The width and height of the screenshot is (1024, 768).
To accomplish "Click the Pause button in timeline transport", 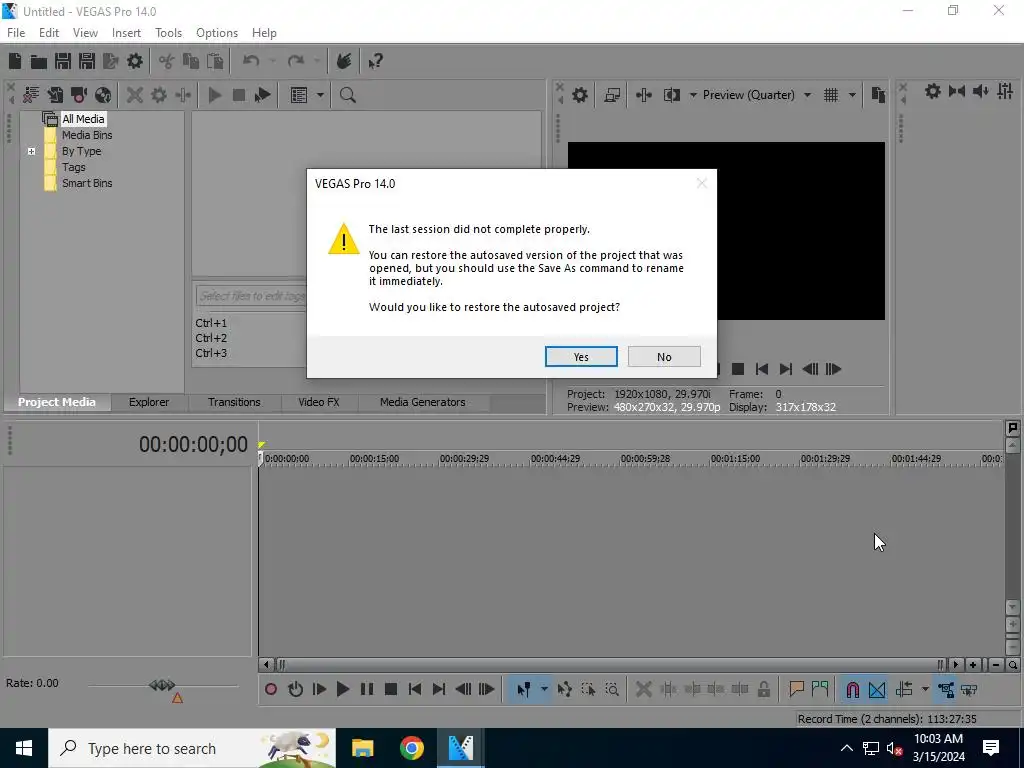I will [x=367, y=690].
